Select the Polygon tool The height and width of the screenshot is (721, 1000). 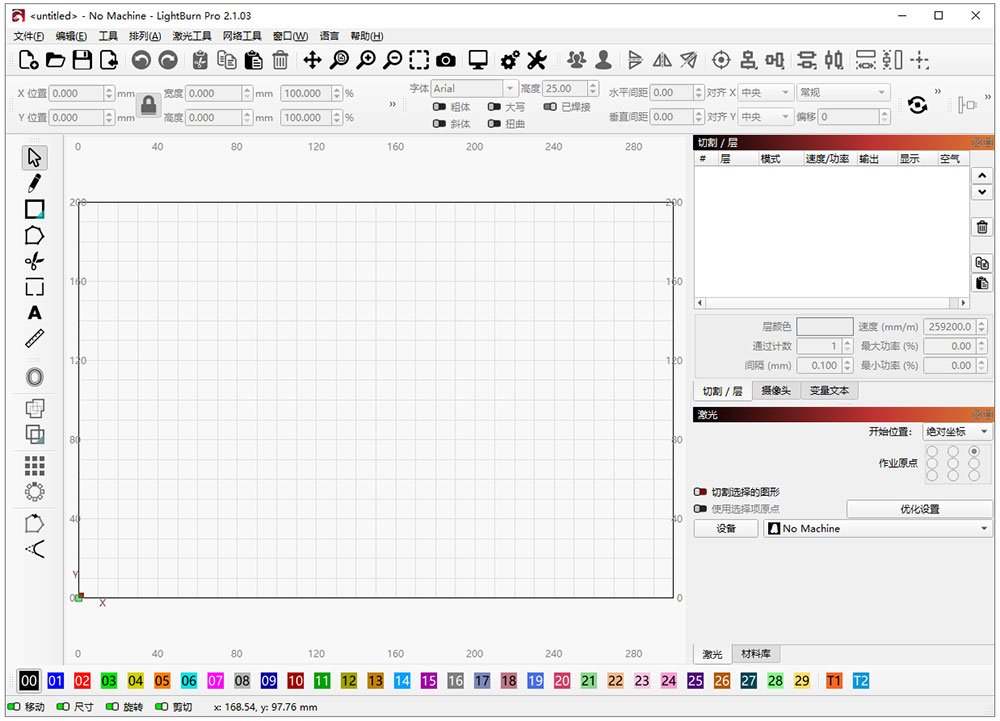(34, 235)
